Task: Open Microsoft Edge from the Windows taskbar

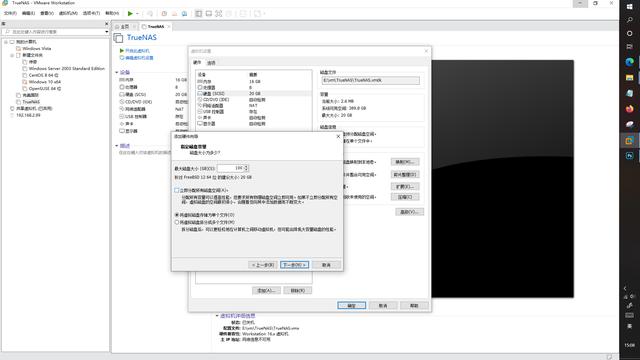Action: pyautogui.click(x=629, y=62)
